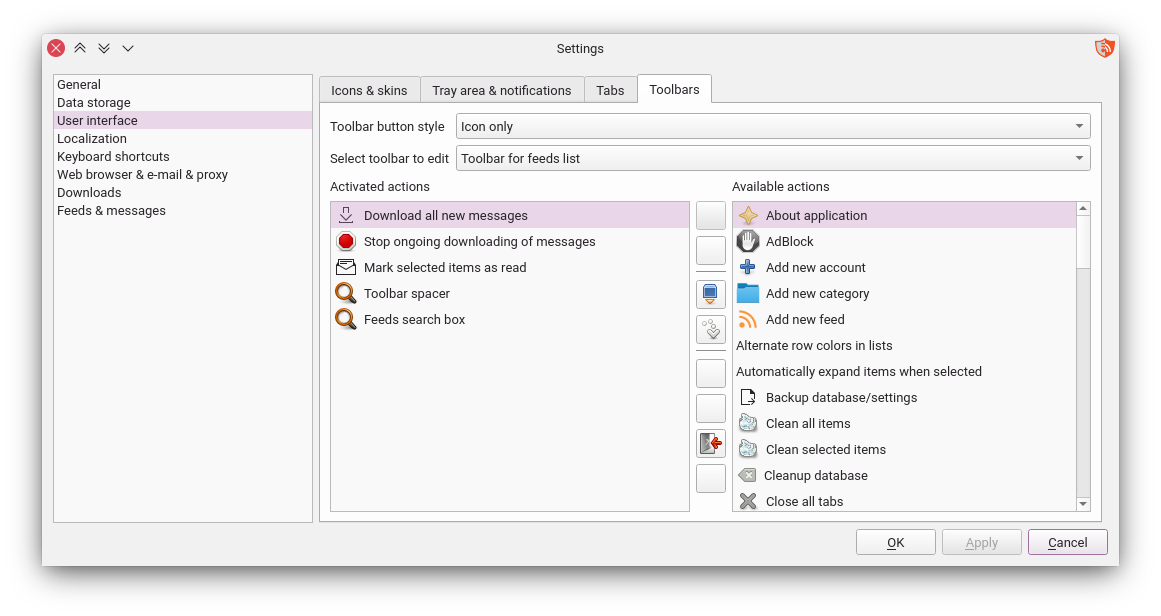Click the X icon for Close all tabs
This screenshot has height=616, width=1161.
pyautogui.click(x=748, y=501)
